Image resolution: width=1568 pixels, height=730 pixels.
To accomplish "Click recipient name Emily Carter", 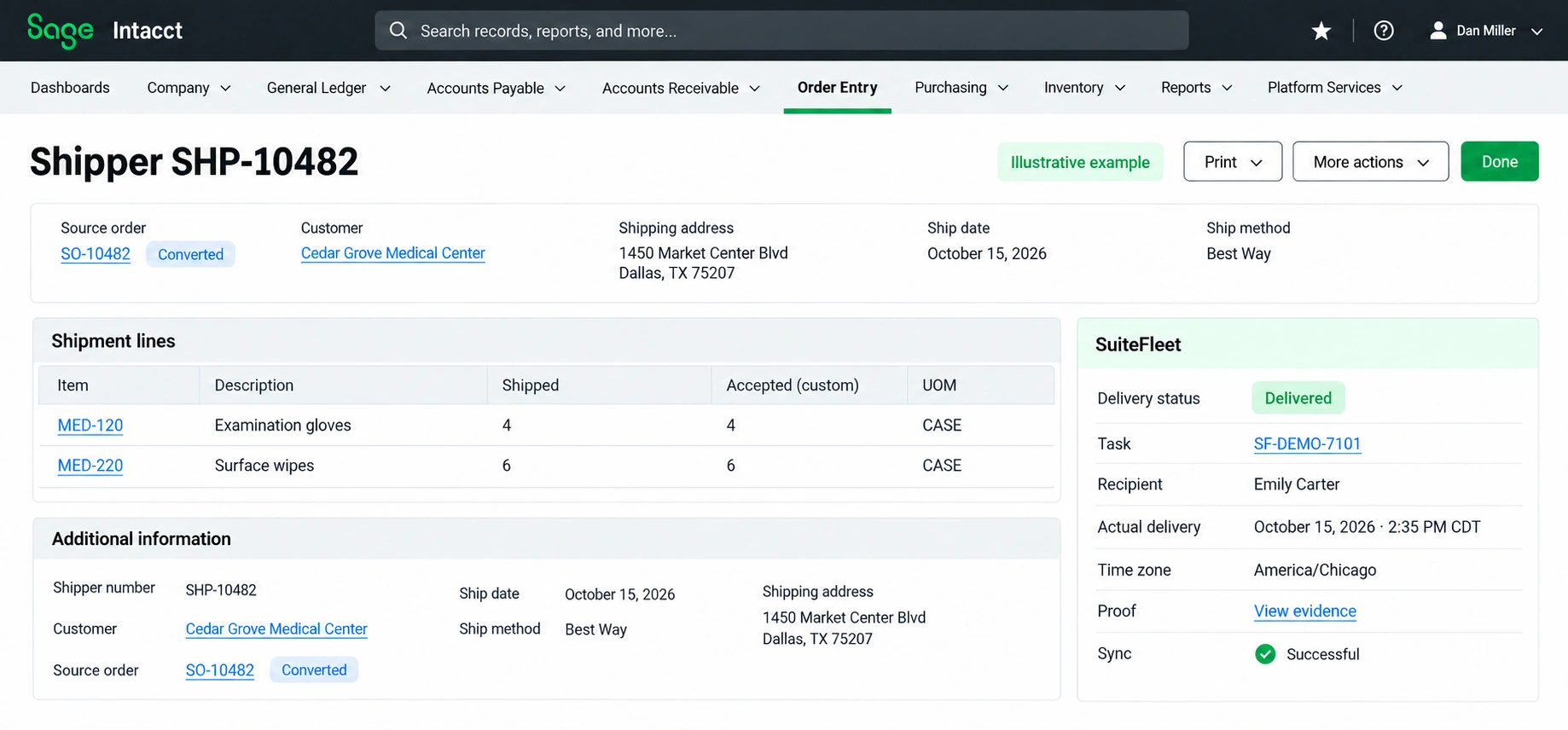I will coord(1297,484).
